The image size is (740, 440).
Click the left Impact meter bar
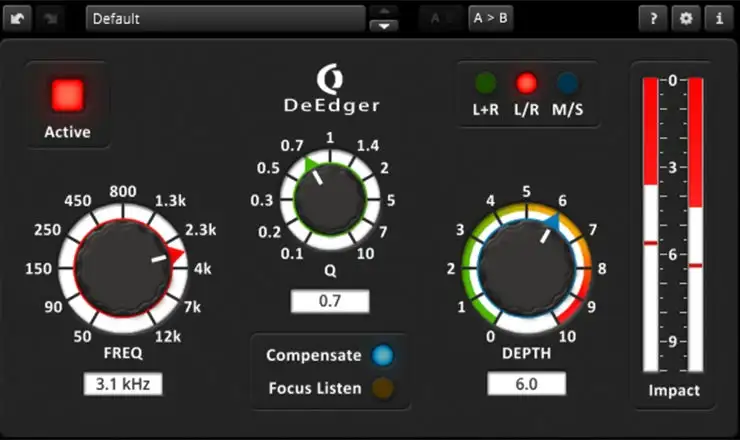(651, 225)
